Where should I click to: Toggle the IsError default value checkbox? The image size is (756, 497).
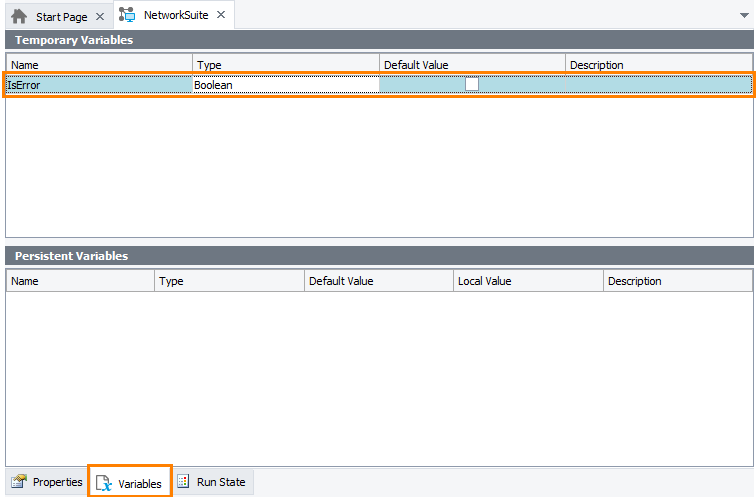click(x=472, y=85)
